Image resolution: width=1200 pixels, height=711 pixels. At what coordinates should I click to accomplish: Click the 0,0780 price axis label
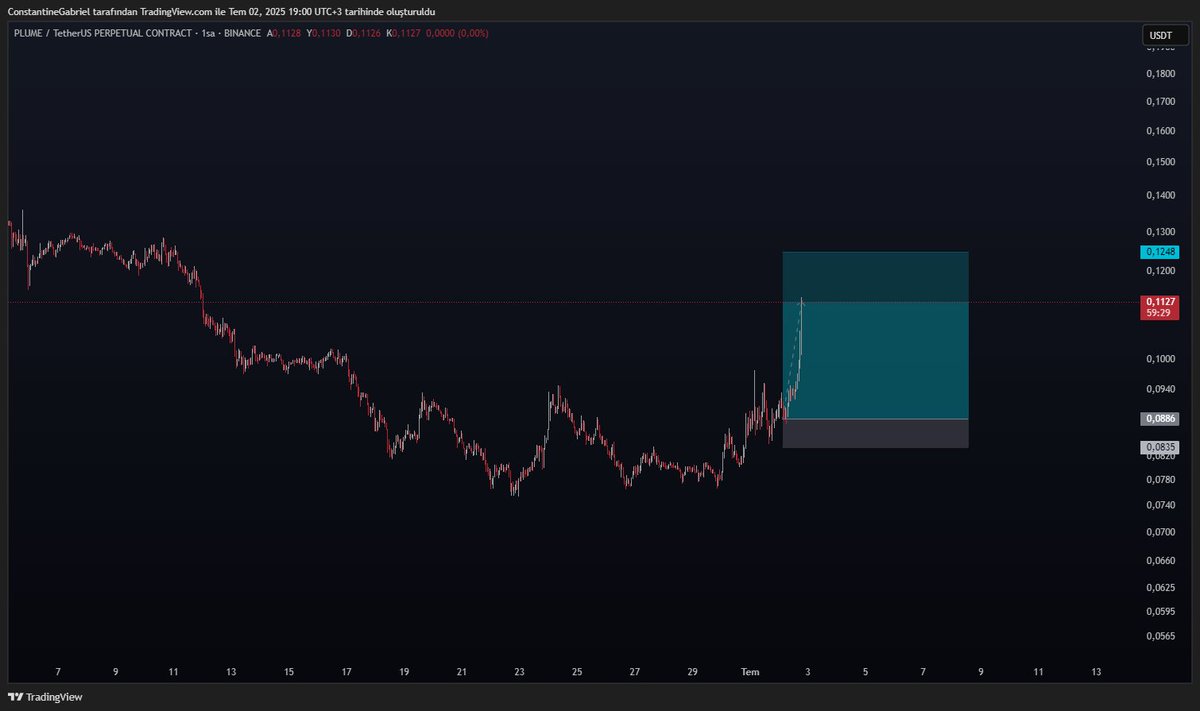(x=1160, y=479)
